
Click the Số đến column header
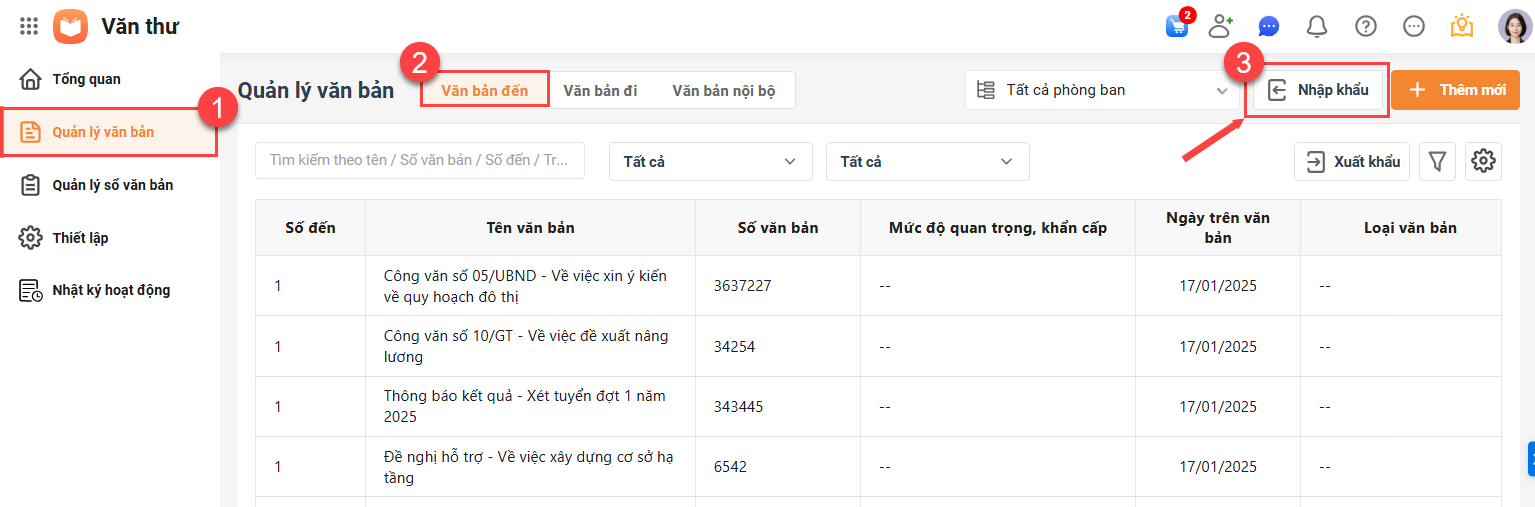point(310,228)
